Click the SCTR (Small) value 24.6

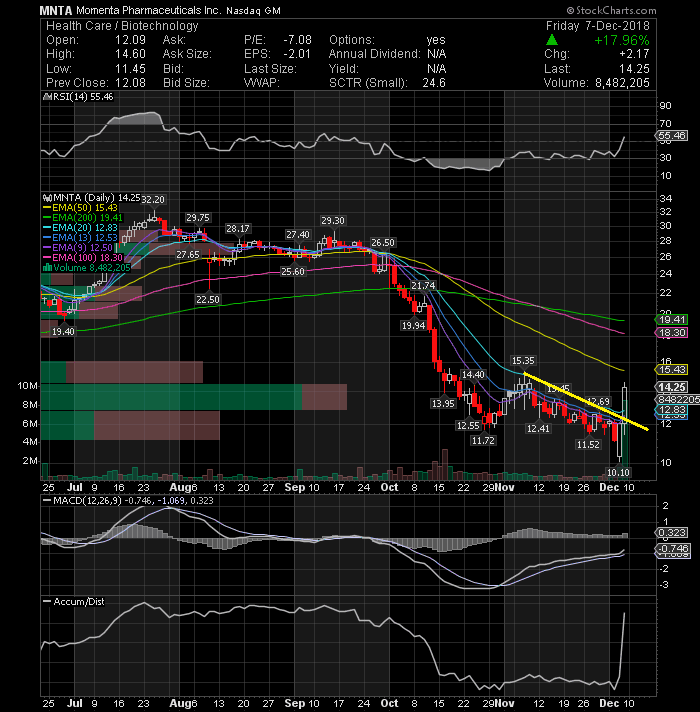point(434,83)
